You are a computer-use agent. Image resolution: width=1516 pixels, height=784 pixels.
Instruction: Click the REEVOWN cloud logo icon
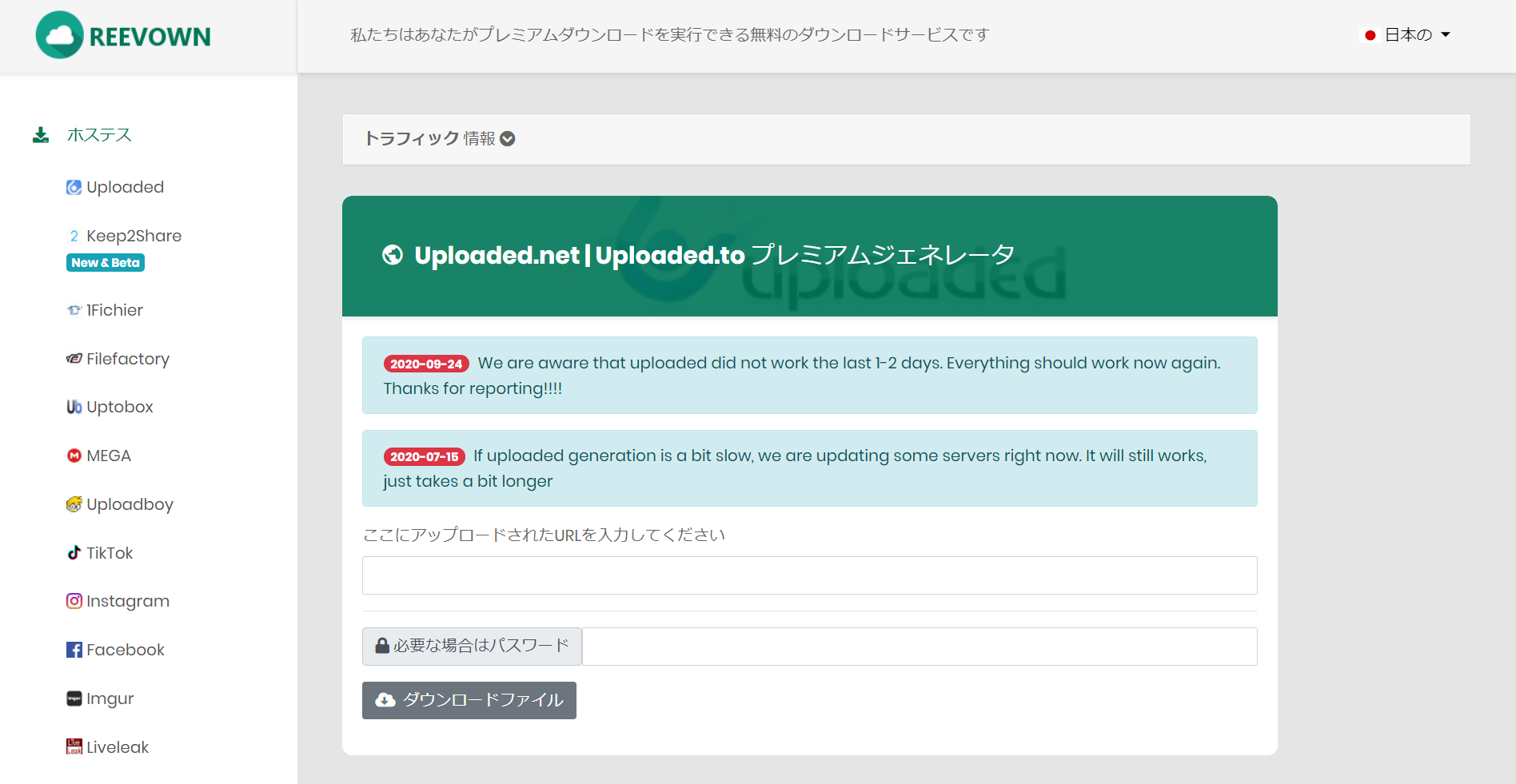[60, 35]
